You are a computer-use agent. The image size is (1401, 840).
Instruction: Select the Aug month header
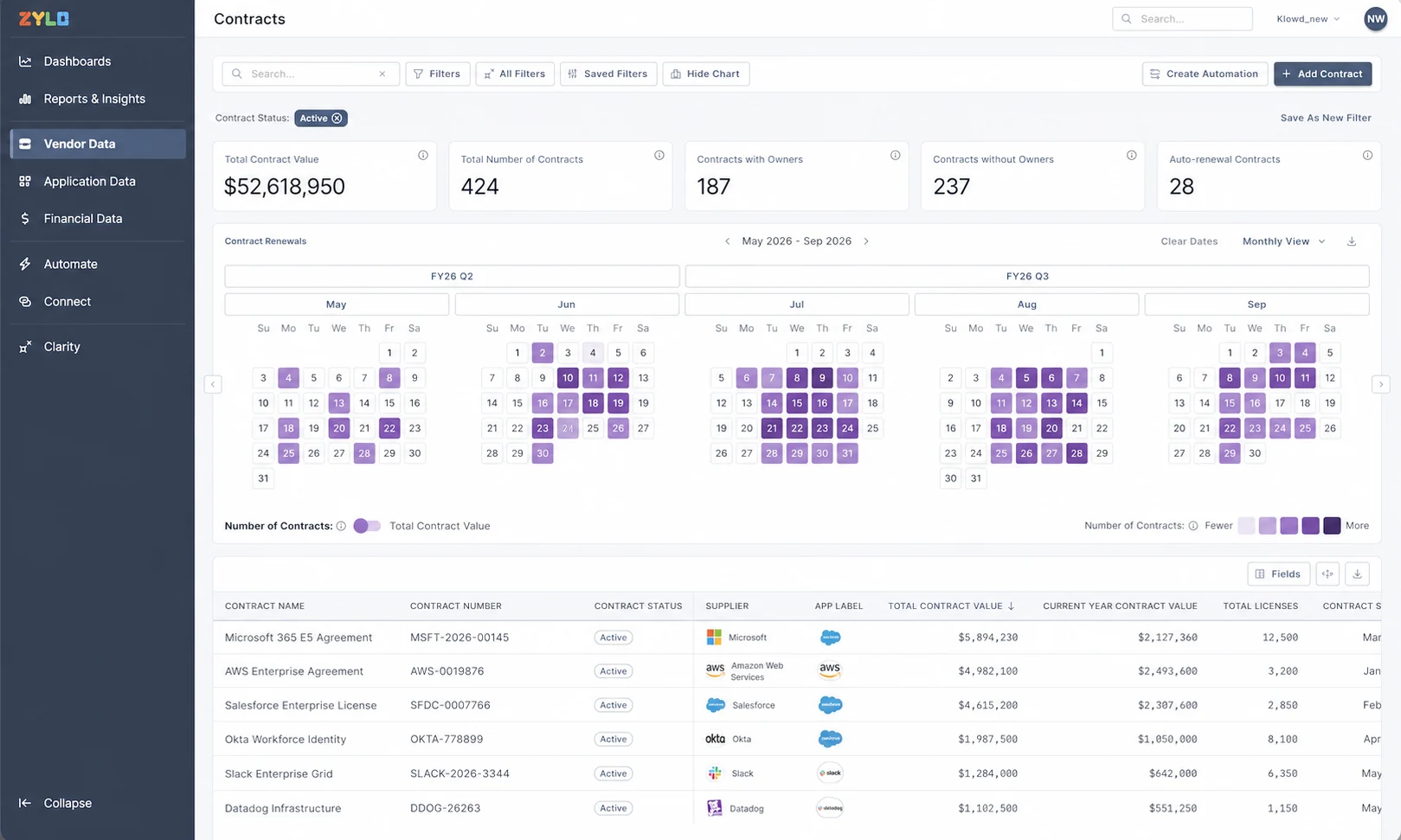coord(1027,305)
